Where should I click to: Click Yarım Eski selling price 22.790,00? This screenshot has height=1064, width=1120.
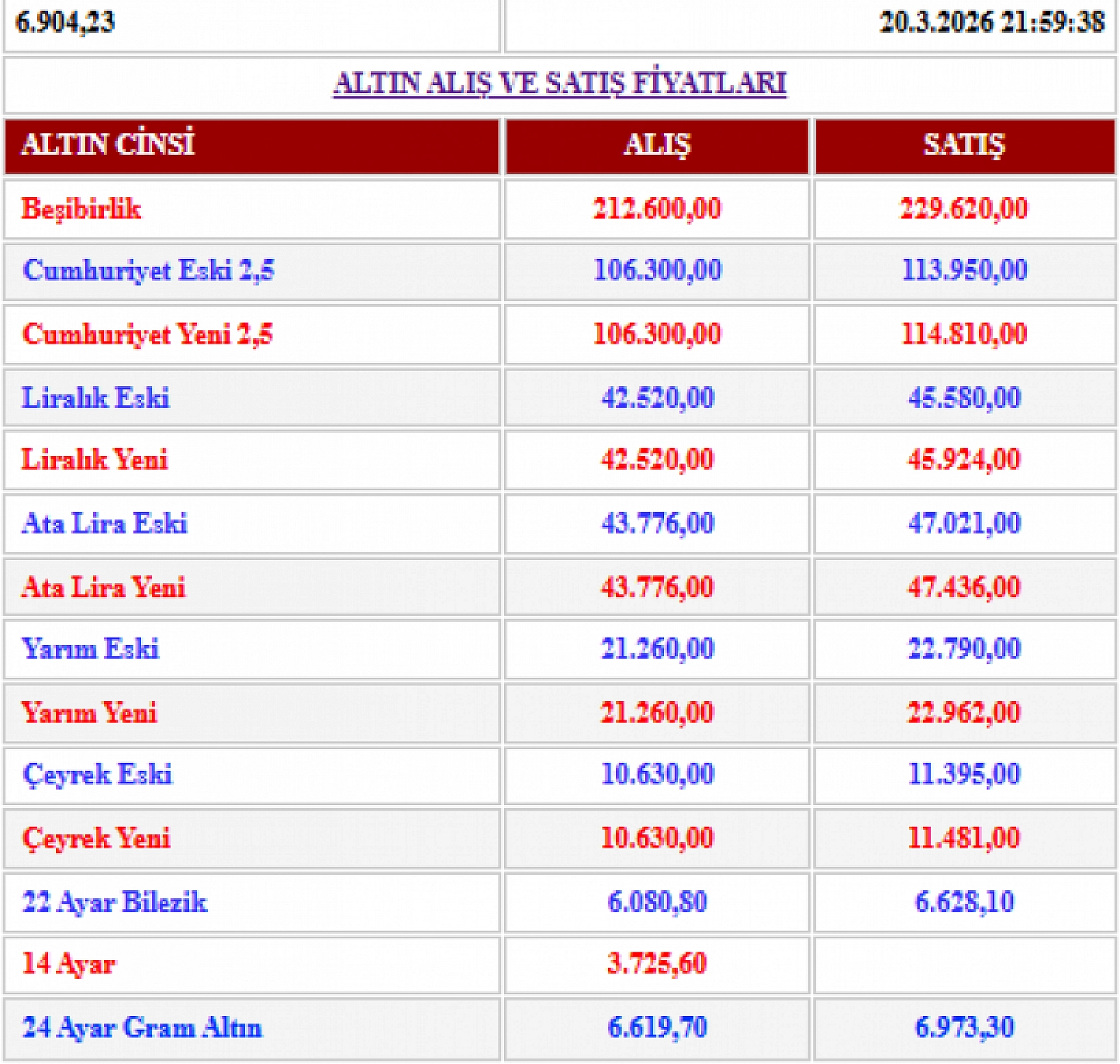[965, 649]
